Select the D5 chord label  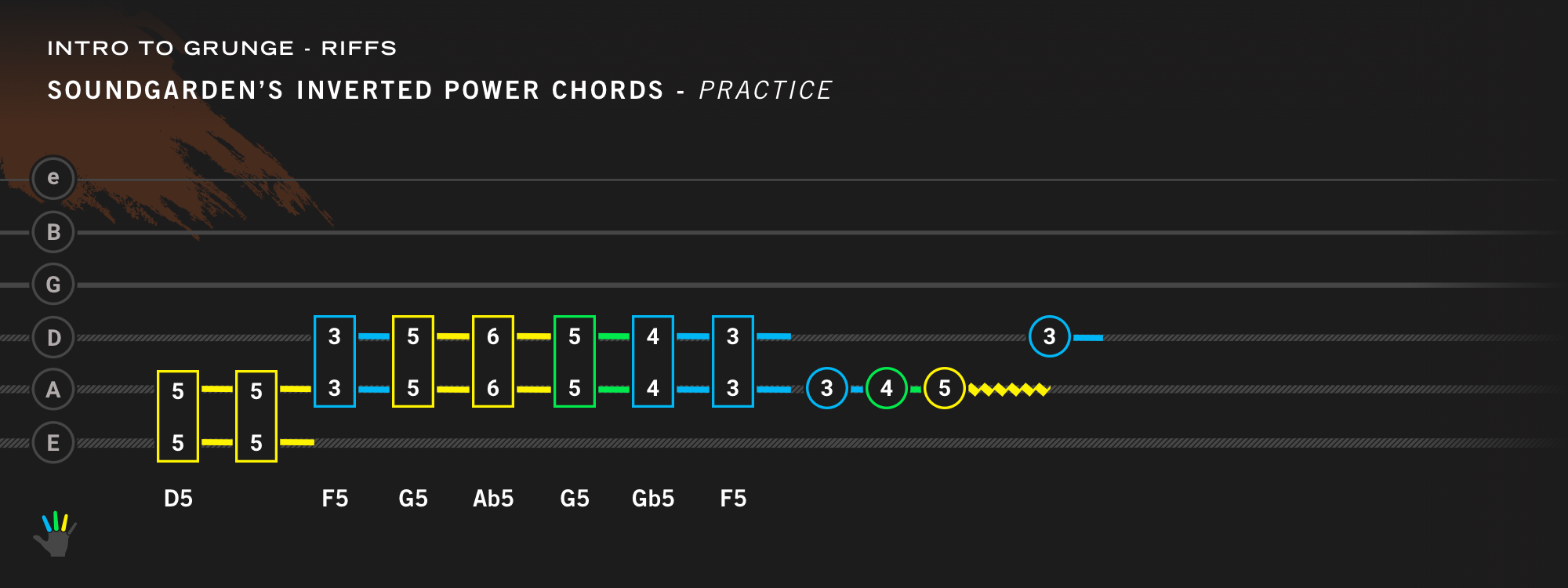tap(178, 499)
